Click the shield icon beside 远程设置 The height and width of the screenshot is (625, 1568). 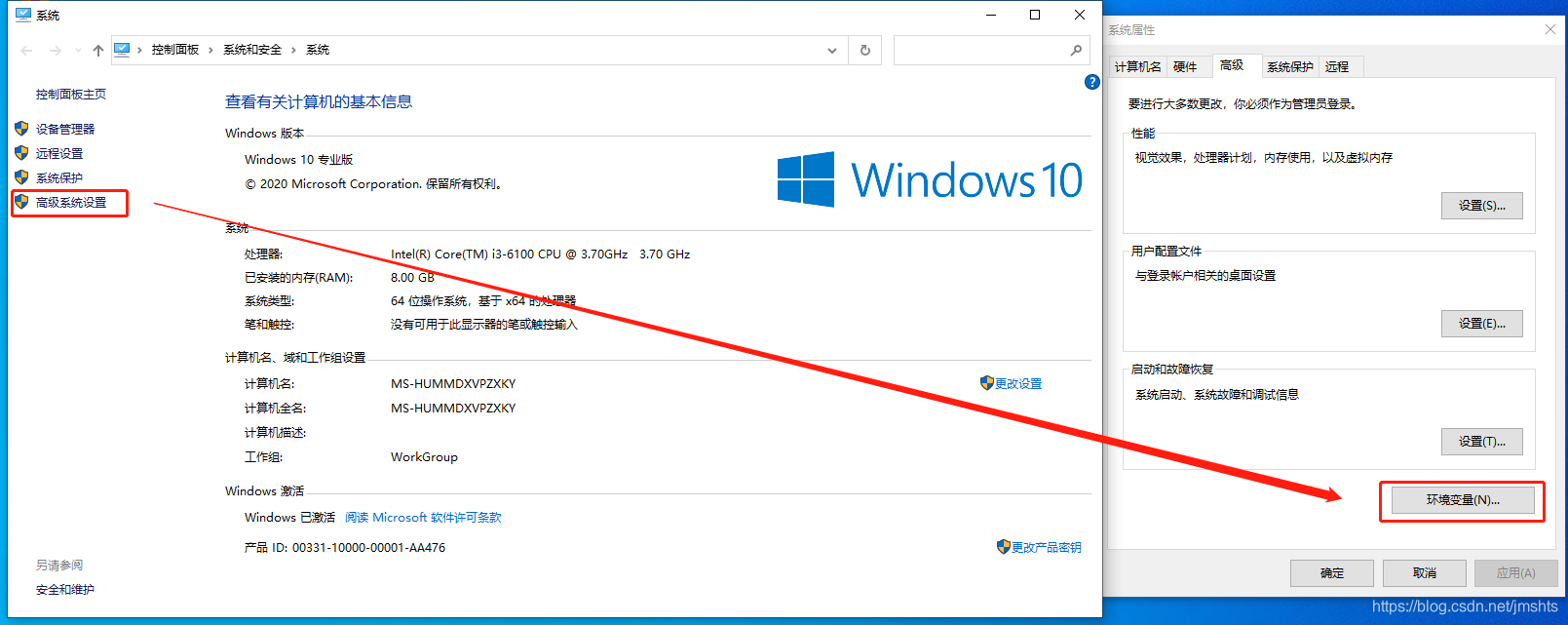(x=21, y=152)
